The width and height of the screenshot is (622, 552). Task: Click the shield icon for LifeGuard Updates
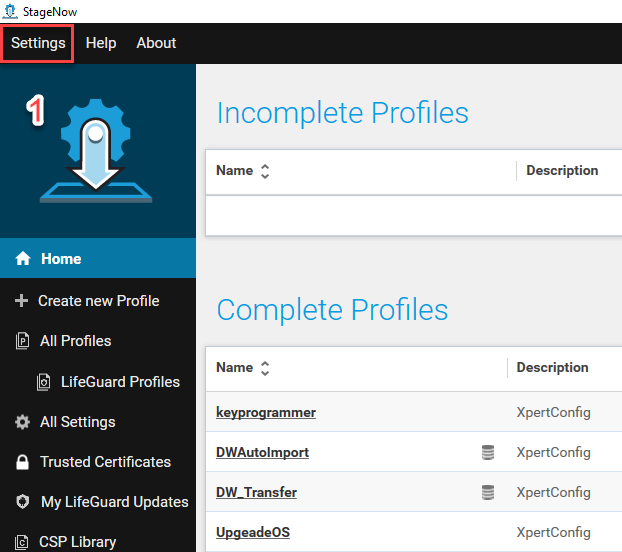(x=22, y=502)
